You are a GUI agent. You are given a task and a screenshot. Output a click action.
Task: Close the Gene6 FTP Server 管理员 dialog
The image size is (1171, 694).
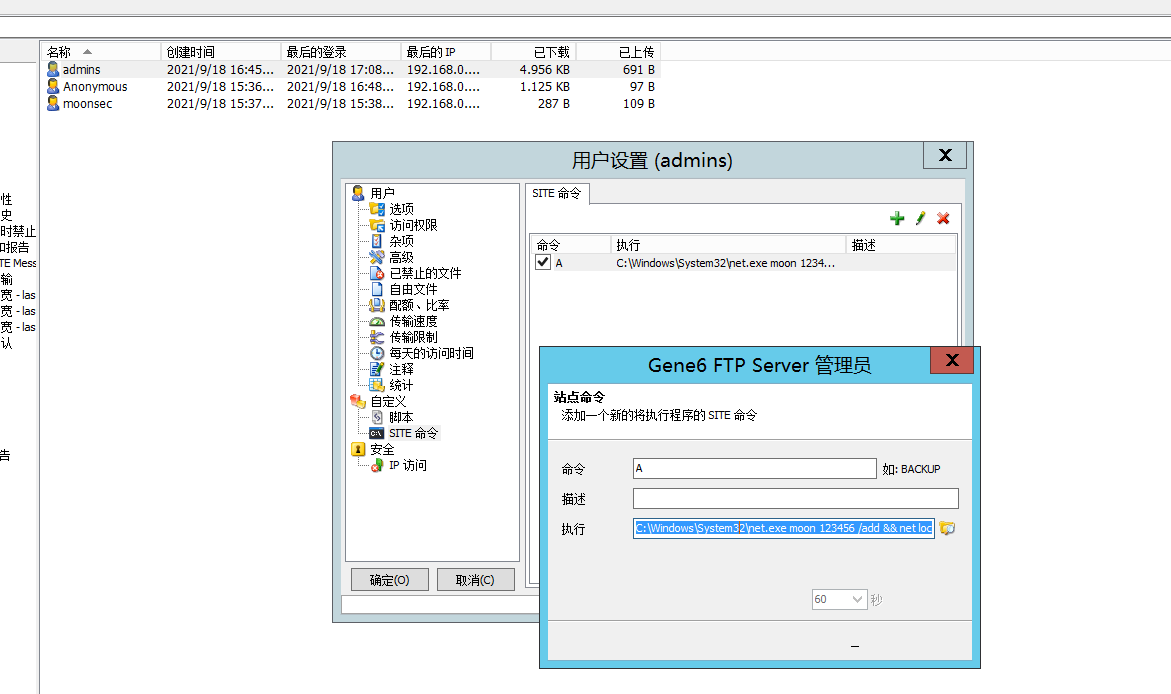(x=951, y=360)
